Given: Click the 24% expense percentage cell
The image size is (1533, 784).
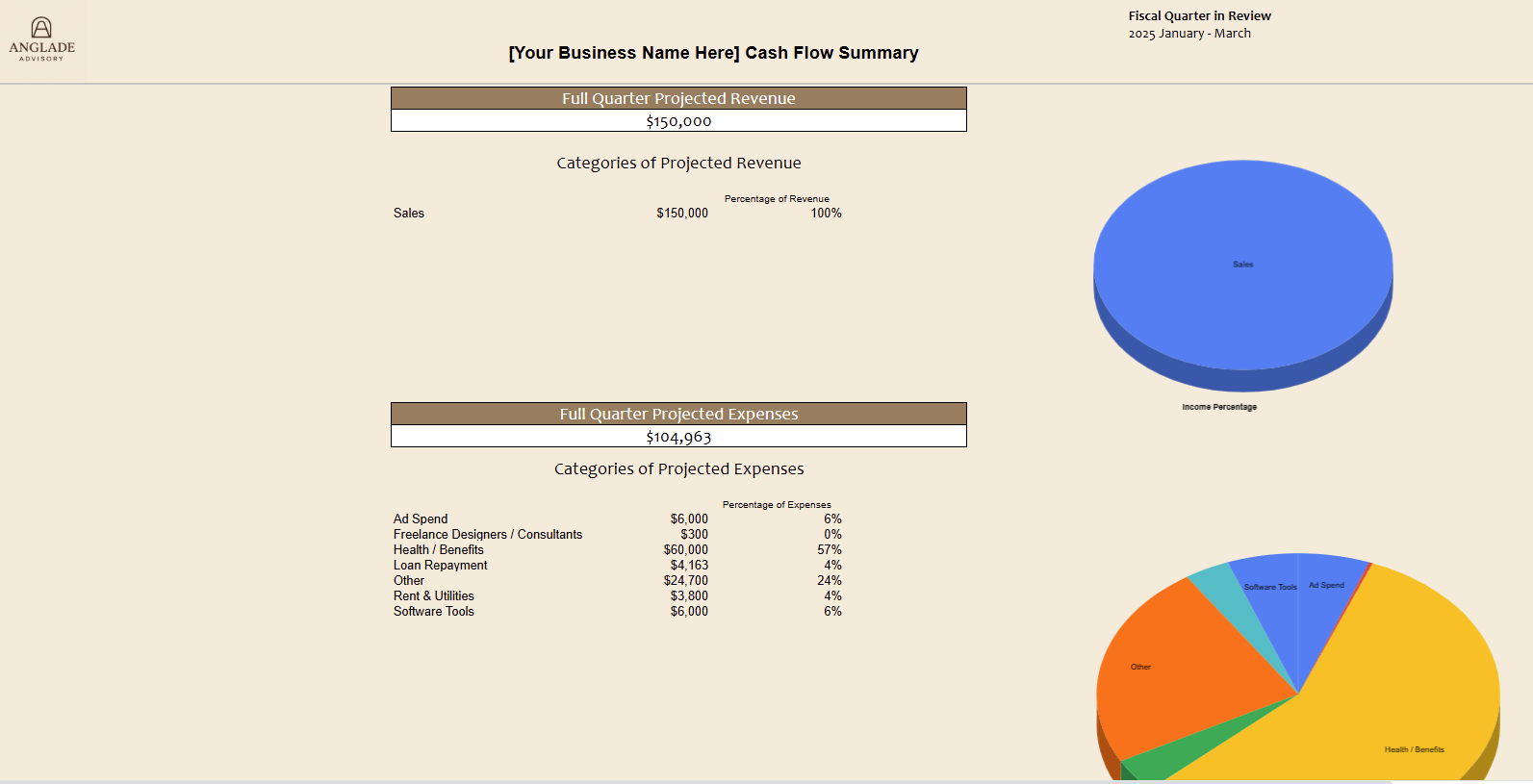Looking at the screenshot, I should click(x=830, y=581).
